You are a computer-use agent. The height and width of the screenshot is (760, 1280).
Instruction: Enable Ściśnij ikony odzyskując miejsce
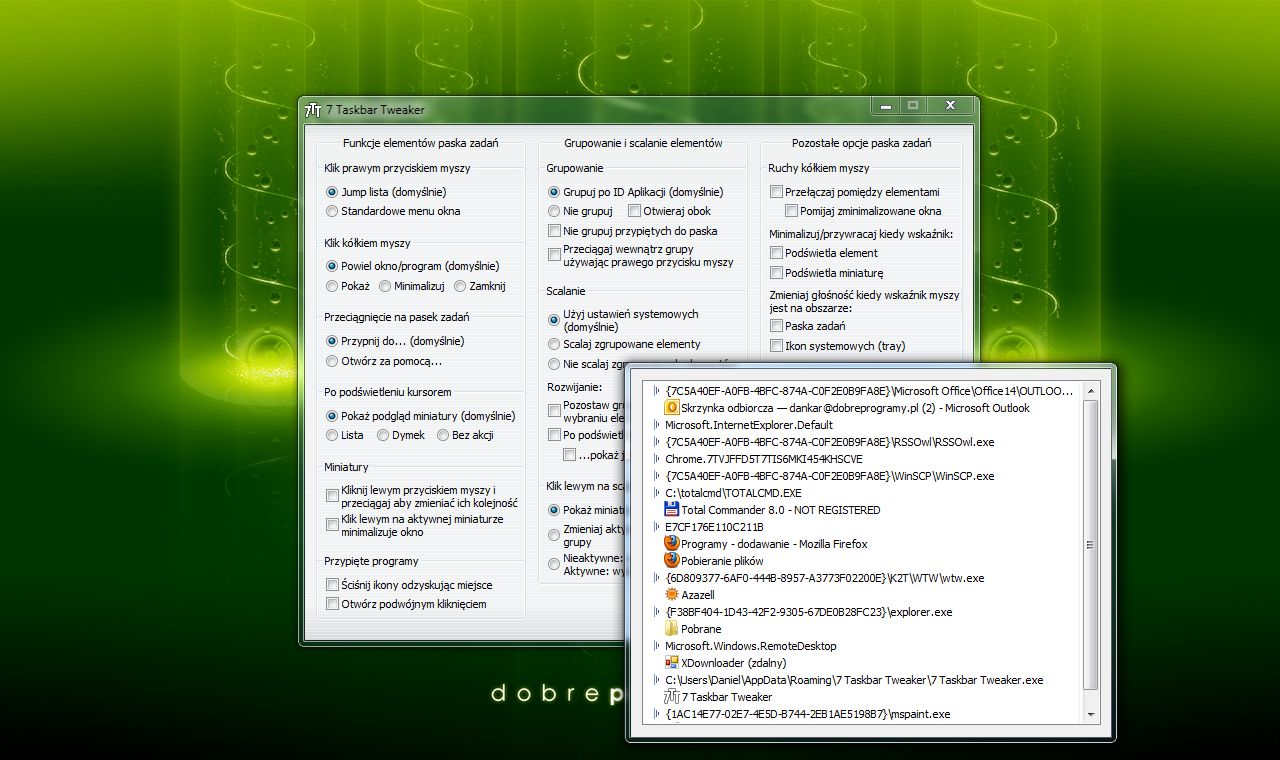pyautogui.click(x=333, y=585)
